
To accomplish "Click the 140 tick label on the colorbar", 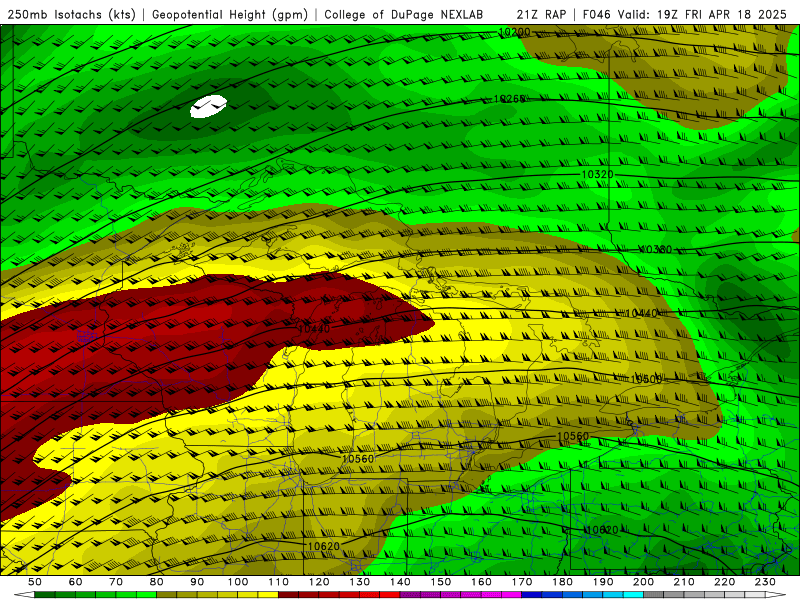I will 400,582.
